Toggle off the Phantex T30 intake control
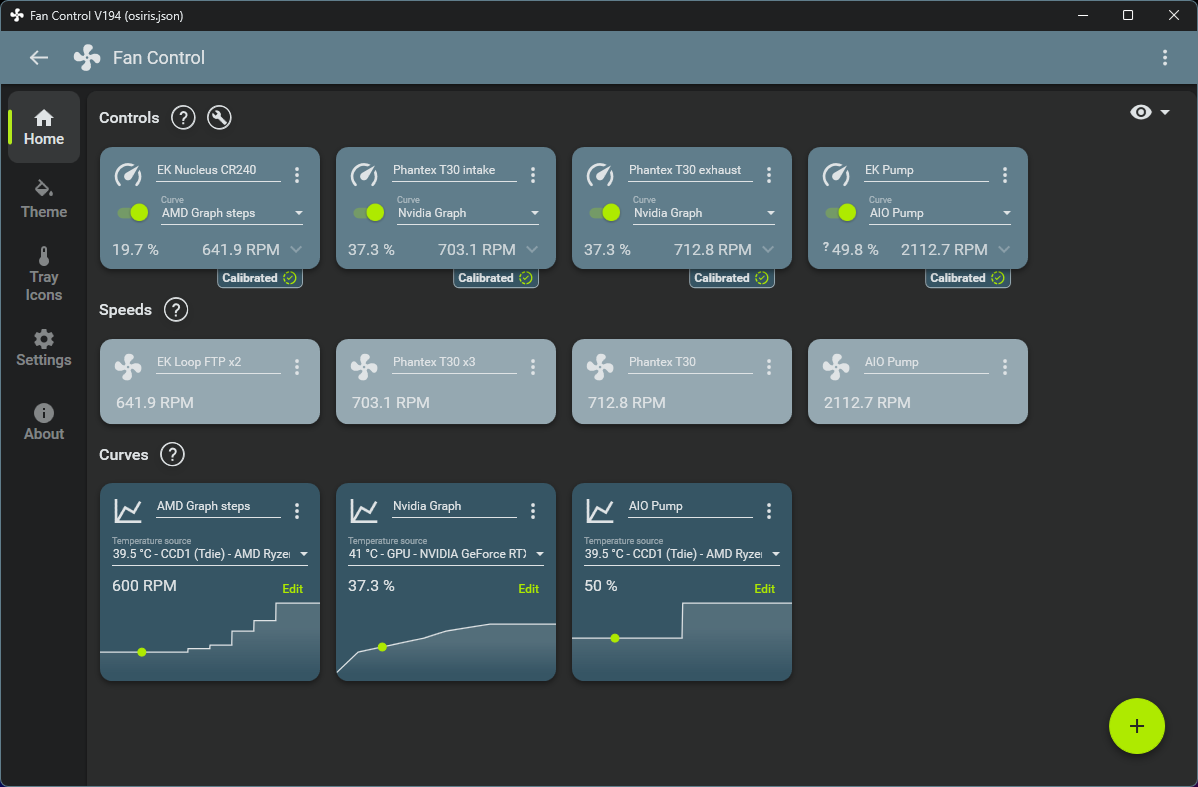Screen dimensions: 1198x787 369,212
